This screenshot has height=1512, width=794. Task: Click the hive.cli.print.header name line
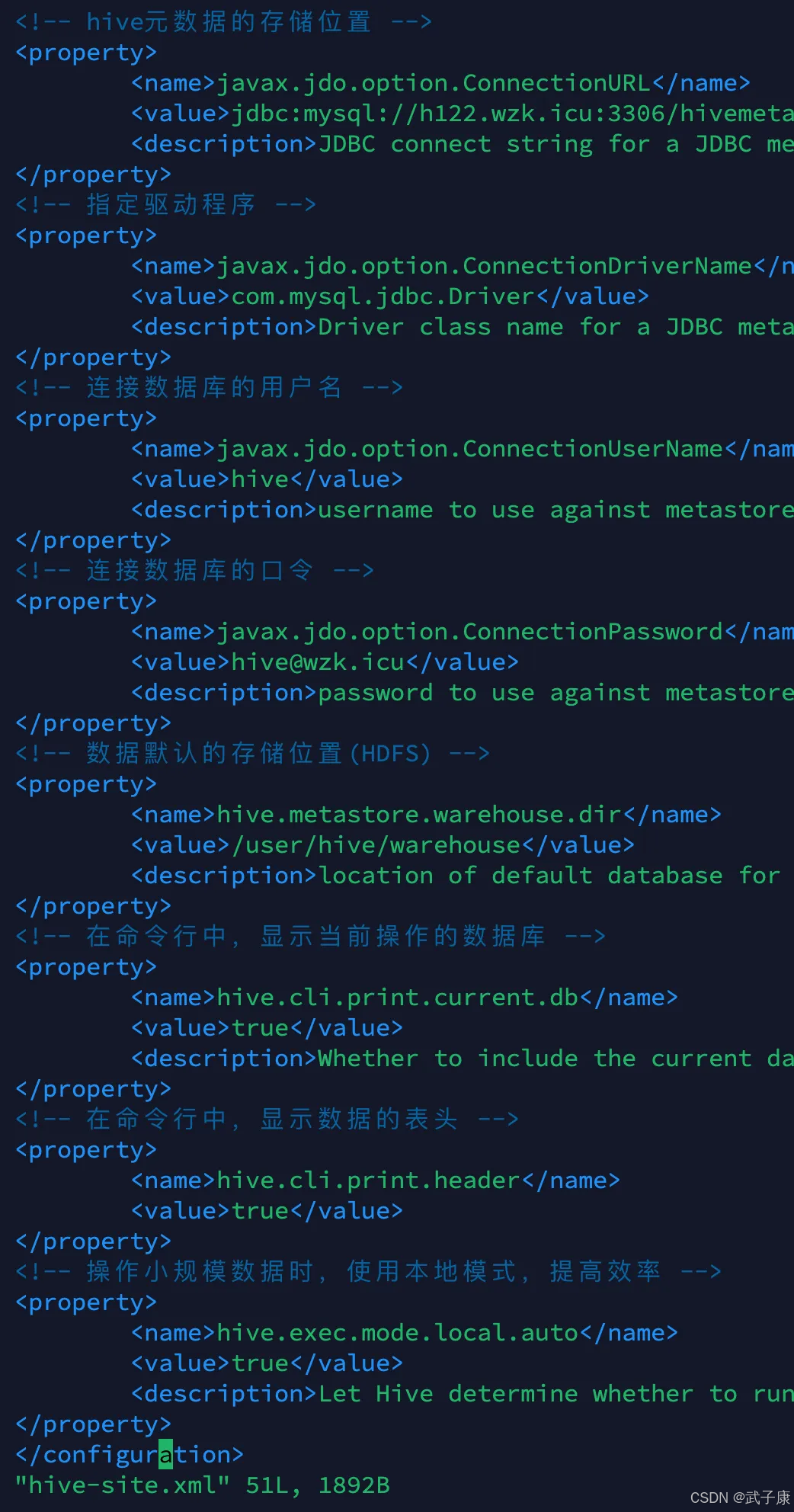(x=376, y=1180)
